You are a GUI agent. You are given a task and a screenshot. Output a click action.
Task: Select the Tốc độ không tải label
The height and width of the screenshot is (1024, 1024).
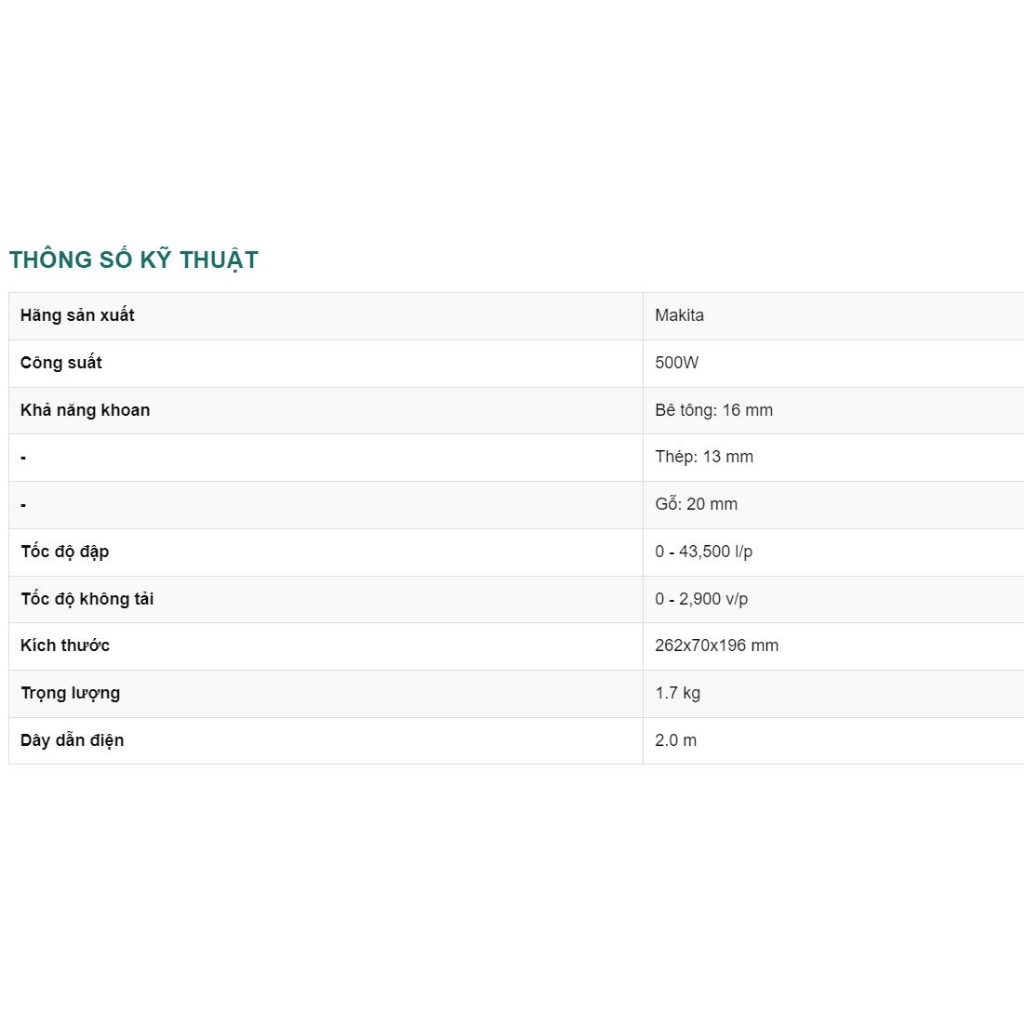tap(87, 599)
